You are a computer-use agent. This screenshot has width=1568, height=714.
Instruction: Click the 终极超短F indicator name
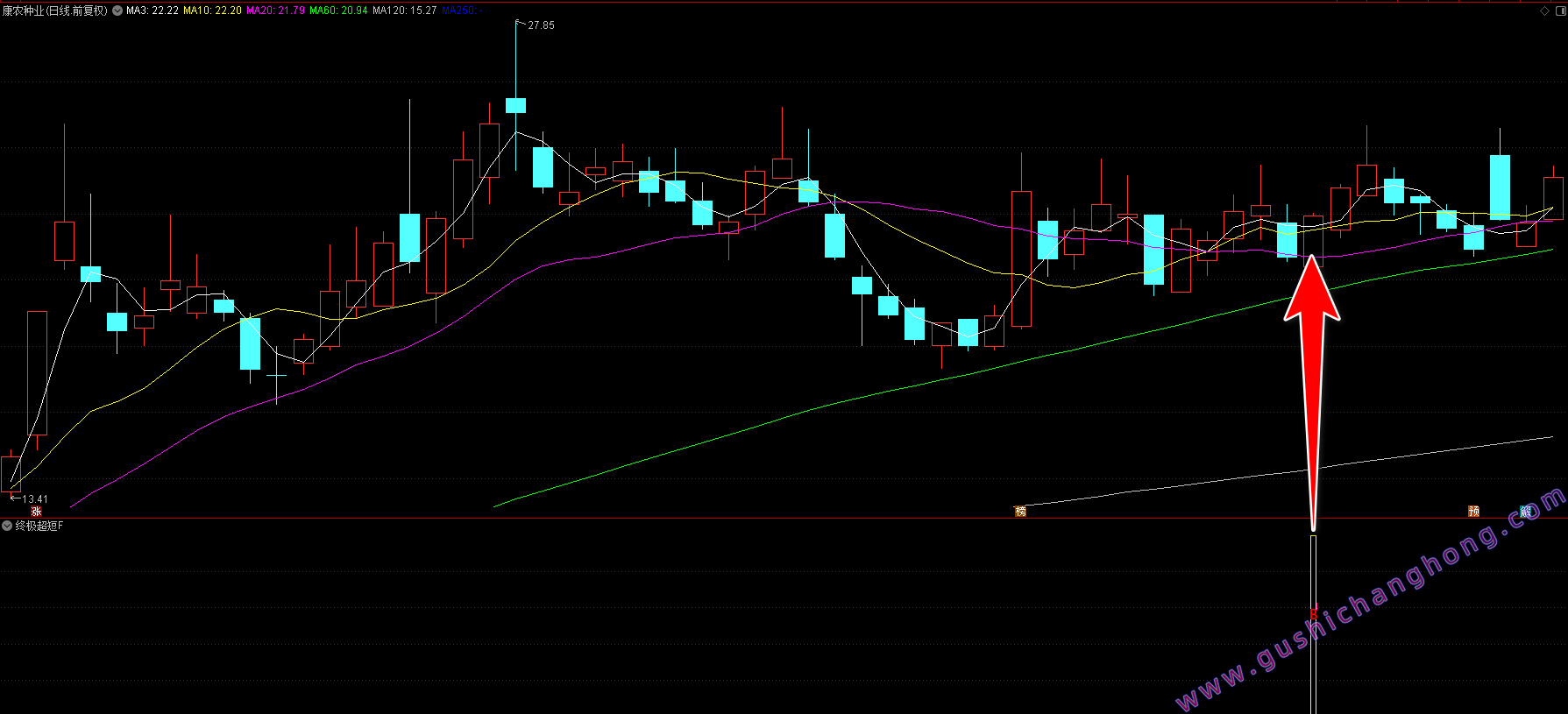pyautogui.click(x=39, y=526)
